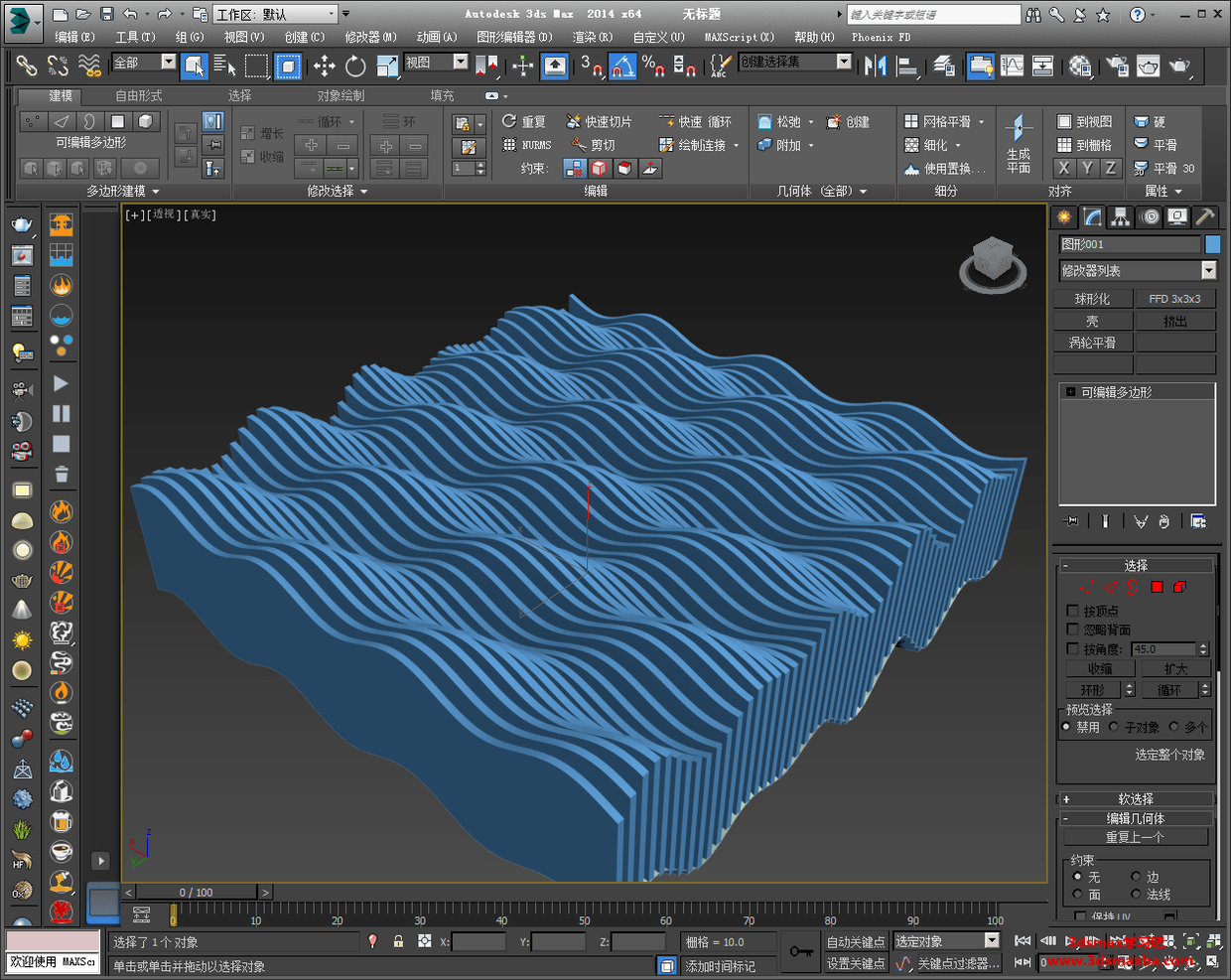Image resolution: width=1231 pixels, height=980 pixels.
Task: Open the Create panel star tab
Action: [x=1065, y=216]
